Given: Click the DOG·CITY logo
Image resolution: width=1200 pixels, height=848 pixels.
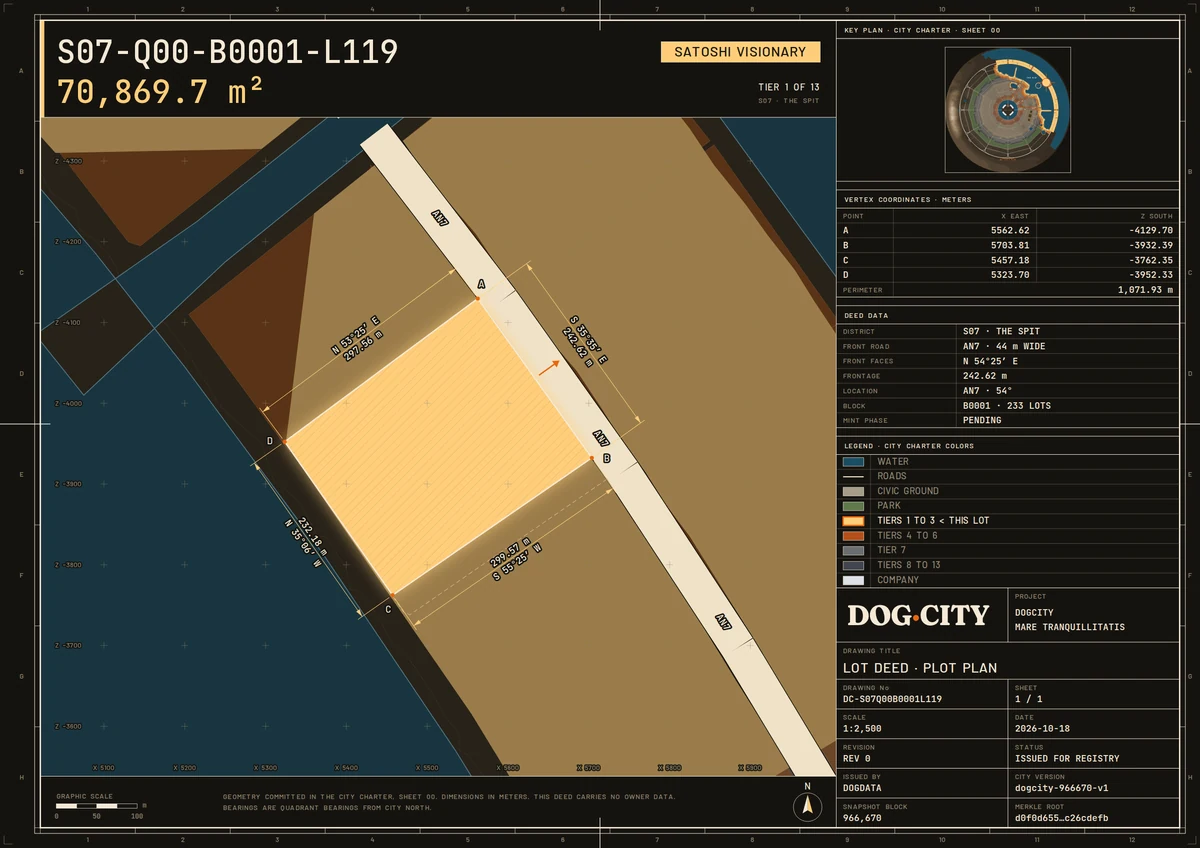Looking at the screenshot, I should (x=918, y=615).
